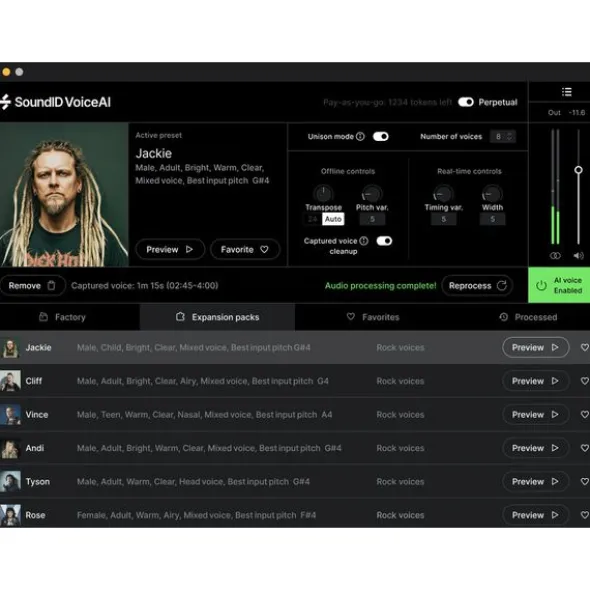The width and height of the screenshot is (590, 591).
Task: Click Remove captured voice button
Action: [x=32, y=286]
